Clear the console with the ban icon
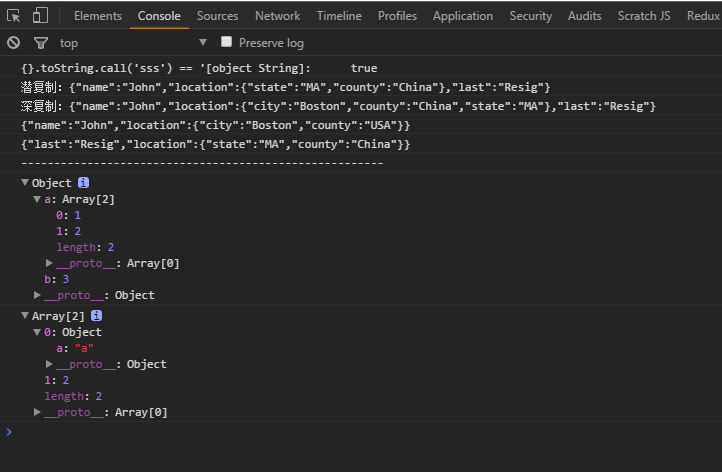The width and height of the screenshot is (722, 472). tap(13, 42)
